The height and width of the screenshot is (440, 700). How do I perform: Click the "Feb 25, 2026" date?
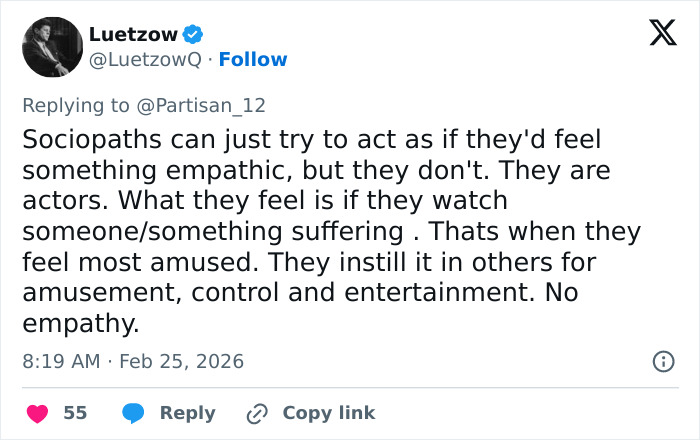coord(181,361)
